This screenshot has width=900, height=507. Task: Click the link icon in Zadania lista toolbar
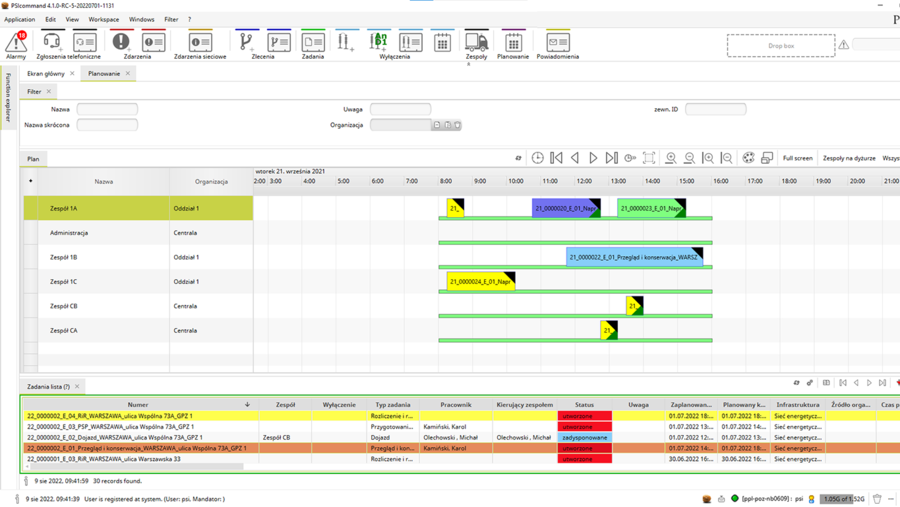click(810, 383)
